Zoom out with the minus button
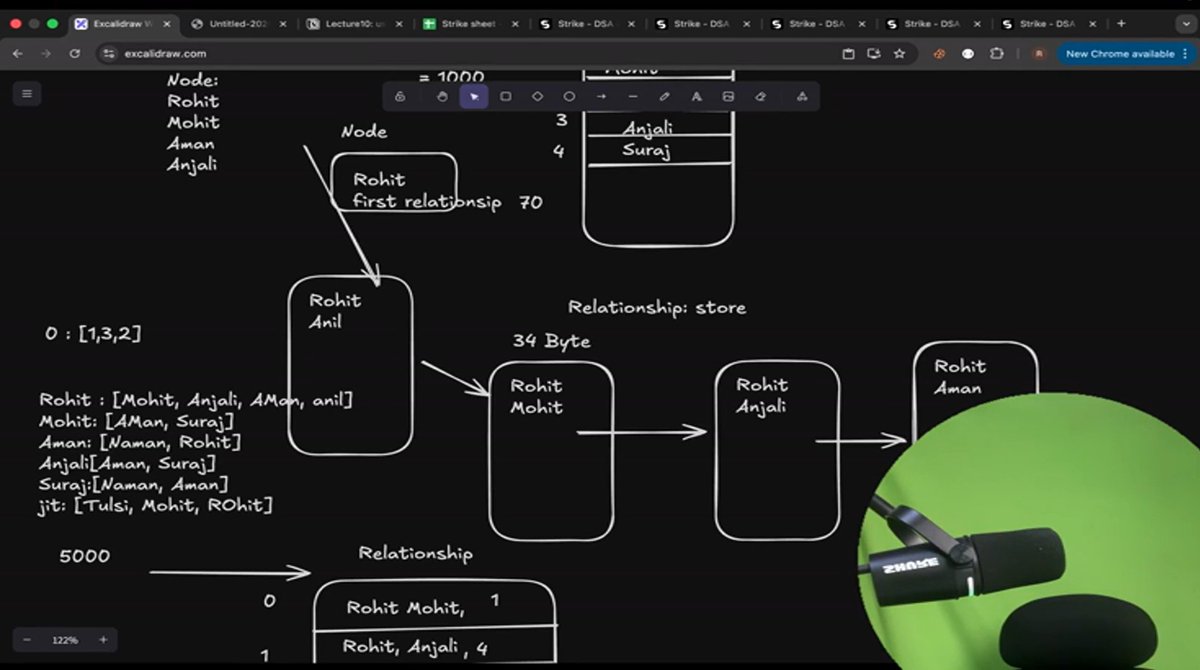Image resolution: width=1200 pixels, height=670 pixels. point(27,640)
